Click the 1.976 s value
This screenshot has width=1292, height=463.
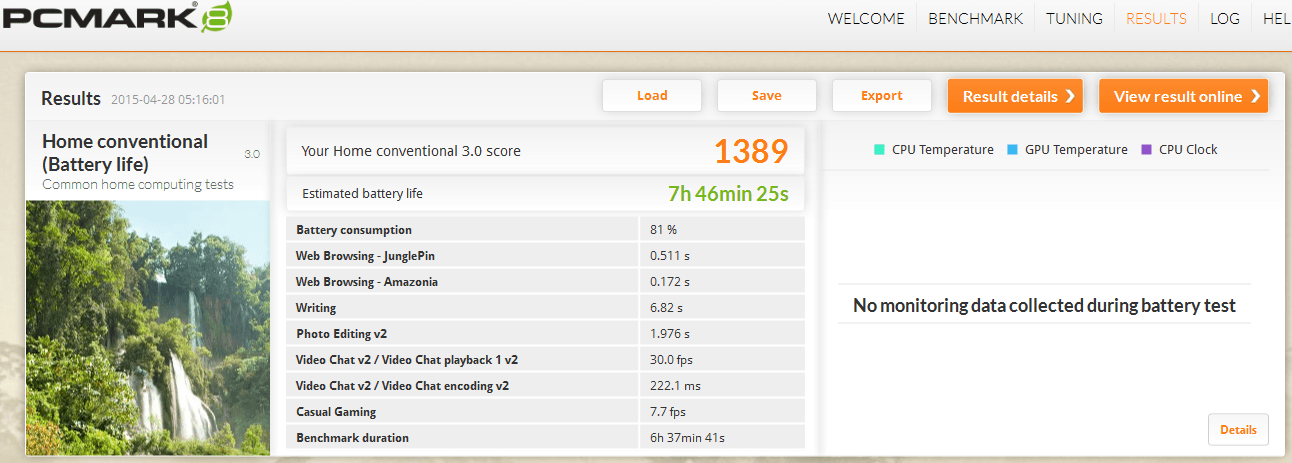coord(670,333)
